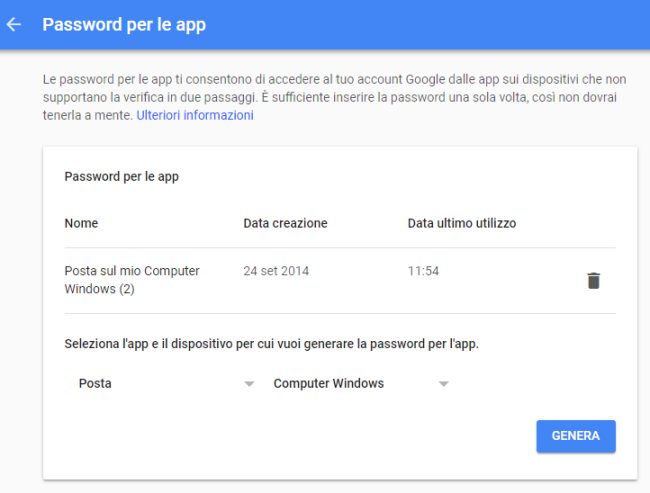Click the Data ultimo utilizzo column header
Image resolution: width=650 pixels, height=493 pixels.
click(462, 223)
